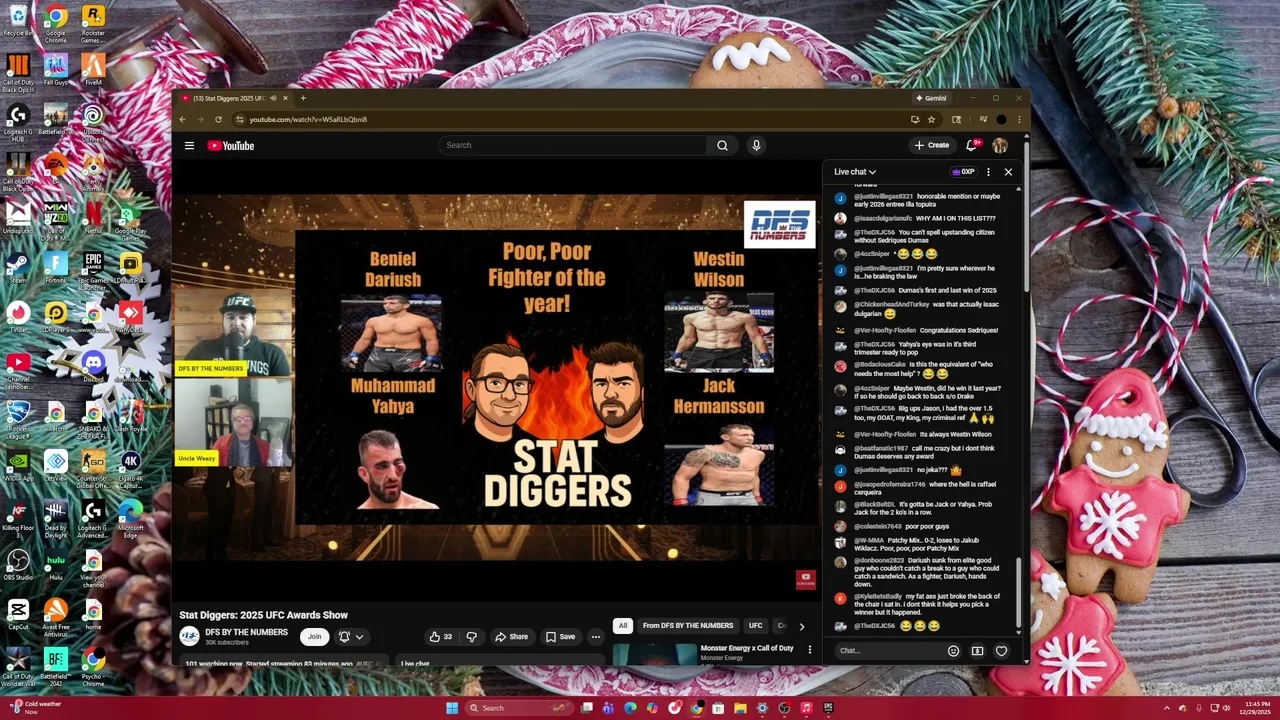Open the clock and date on the taskbar
The width and height of the screenshot is (1280, 720).
(1257, 708)
